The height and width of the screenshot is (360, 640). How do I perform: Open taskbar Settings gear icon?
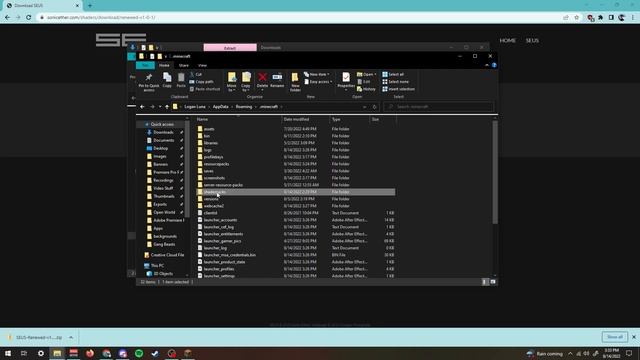point(41,353)
